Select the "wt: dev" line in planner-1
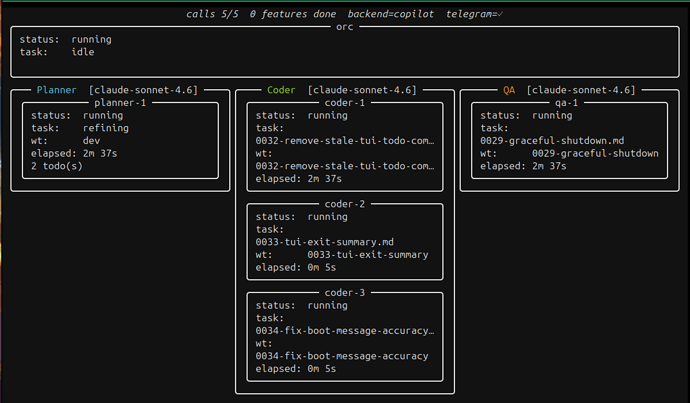Image resolution: width=690 pixels, height=403 pixels. (66, 141)
